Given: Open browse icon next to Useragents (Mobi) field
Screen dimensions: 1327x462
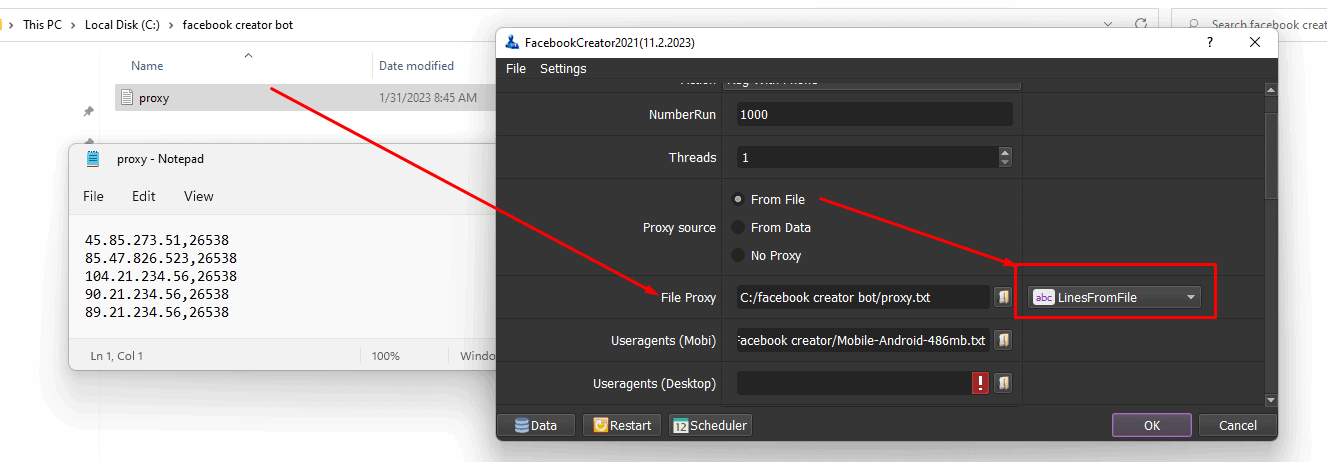Looking at the screenshot, I should click(x=1003, y=341).
